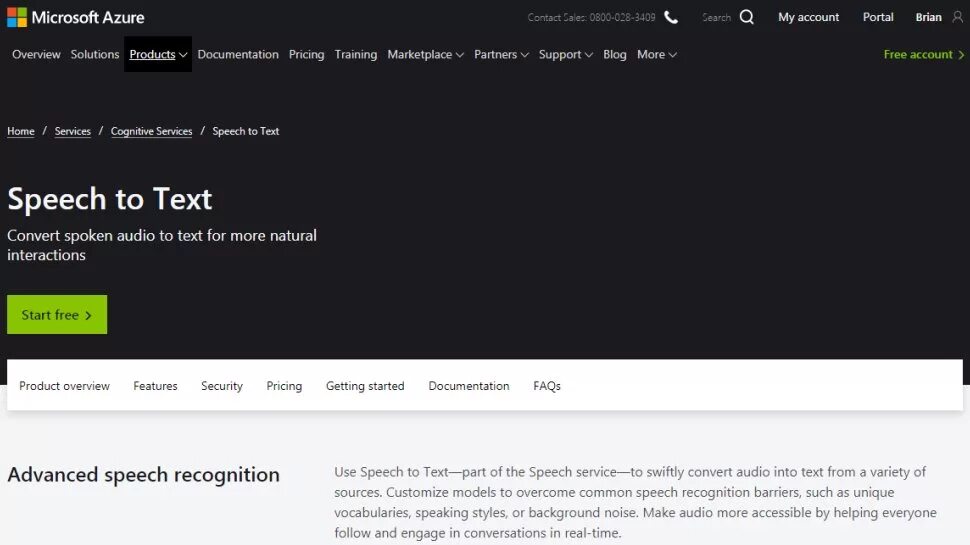Open the More dropdown menu
The height and width of the screenshot is (545, 970).
pos(657,54)
